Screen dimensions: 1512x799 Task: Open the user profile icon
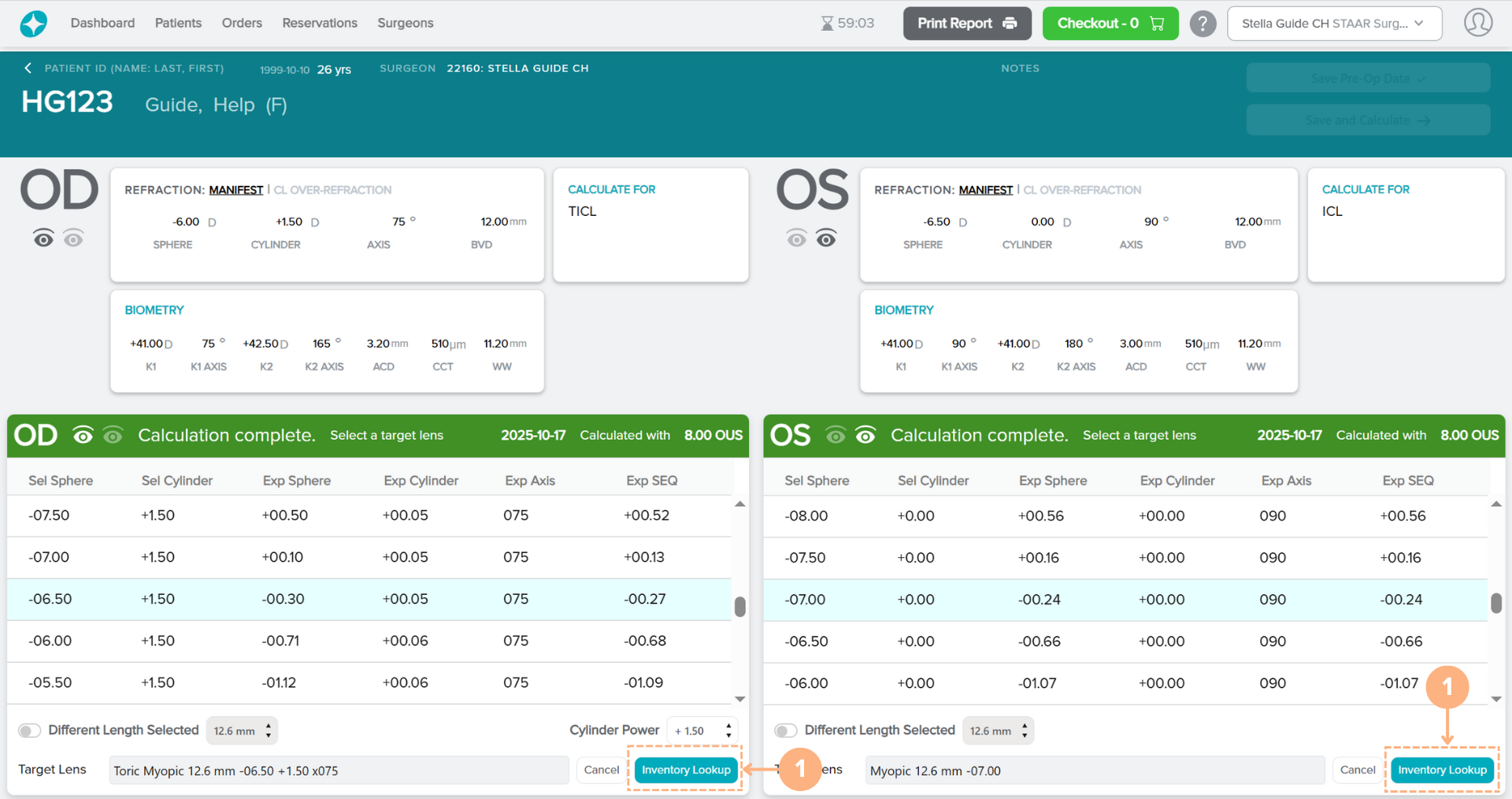click(x=1477, y=23)
